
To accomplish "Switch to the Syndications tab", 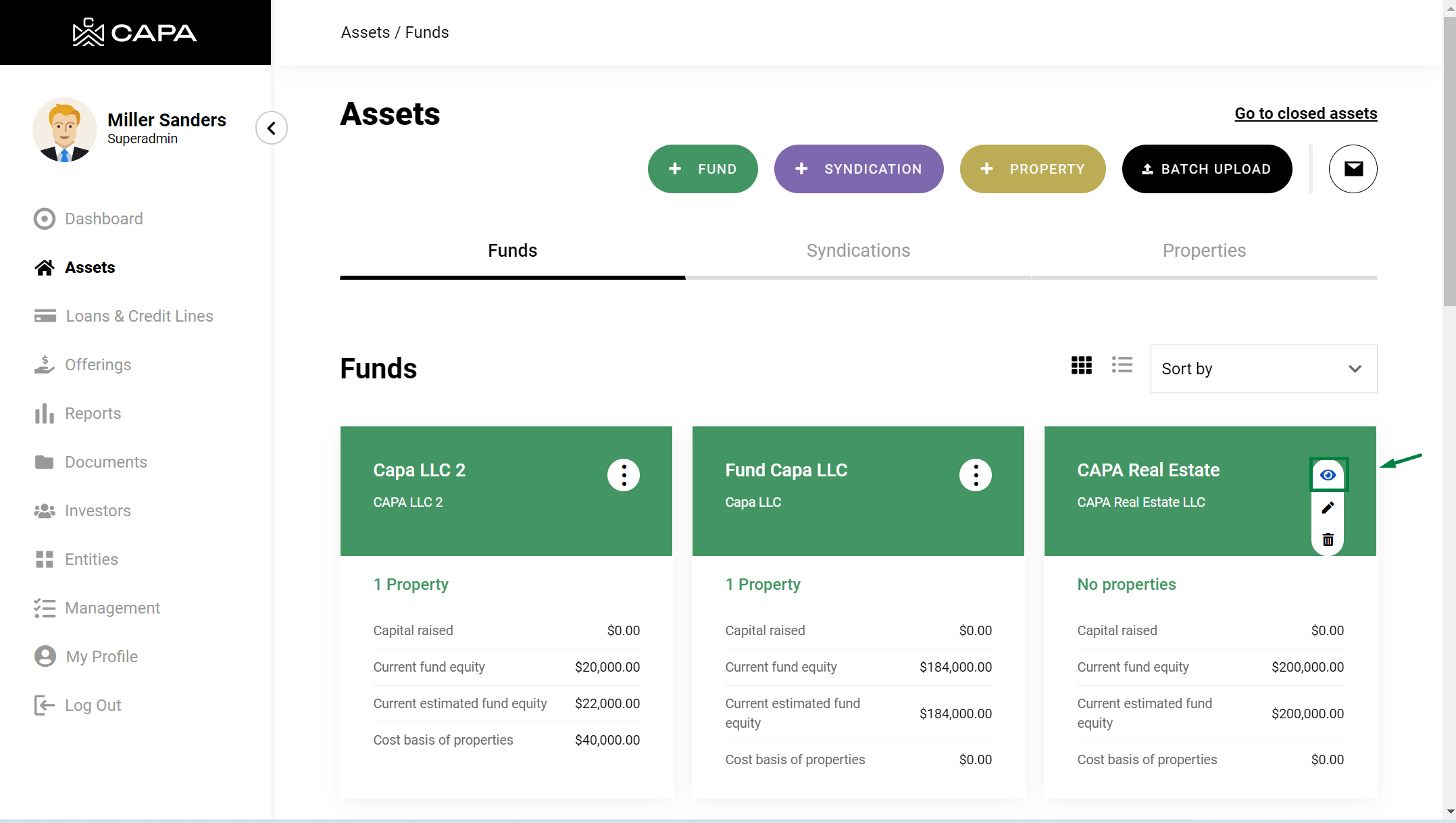I will (858, 251).
